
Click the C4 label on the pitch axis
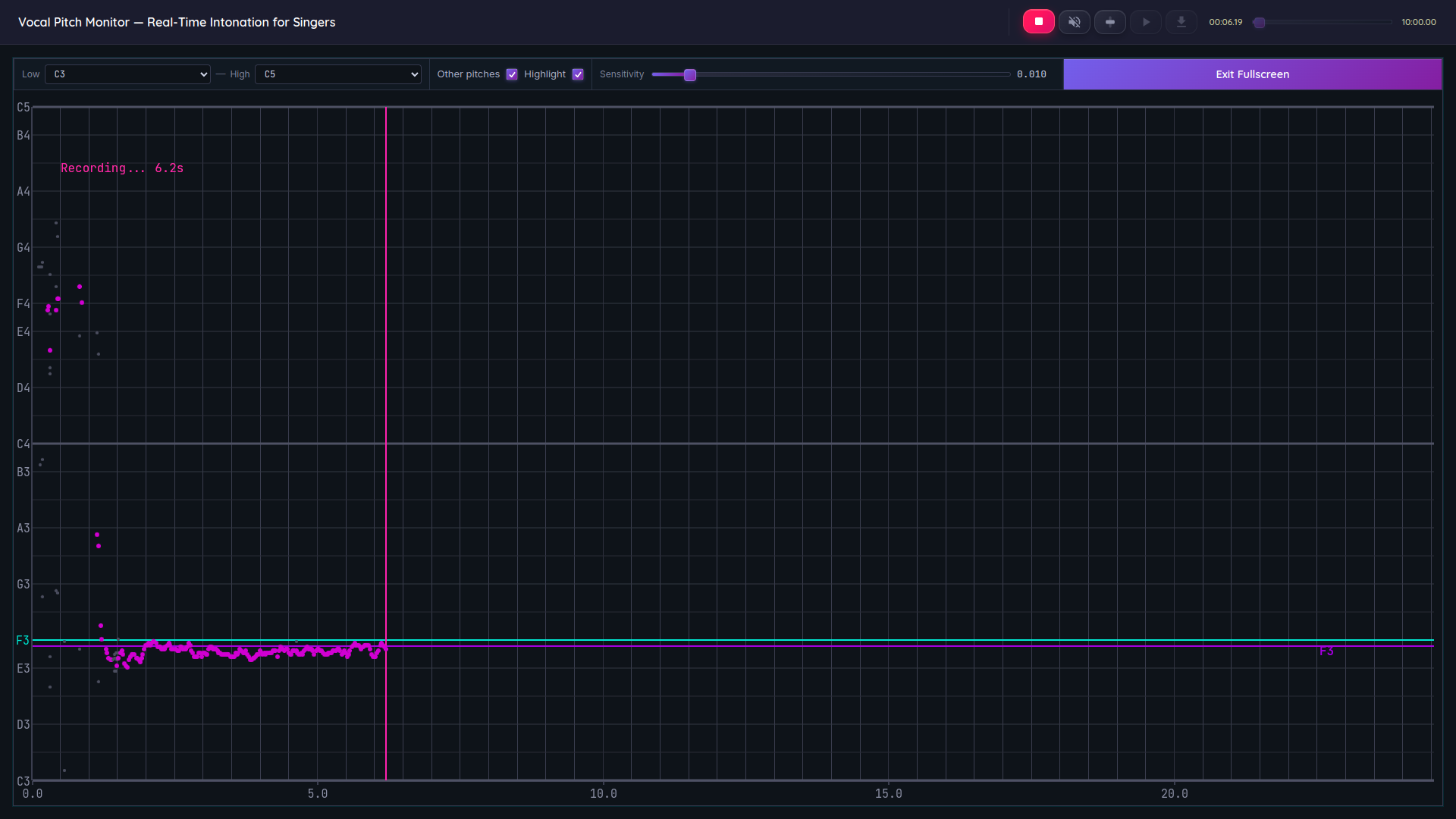point(24,444)
